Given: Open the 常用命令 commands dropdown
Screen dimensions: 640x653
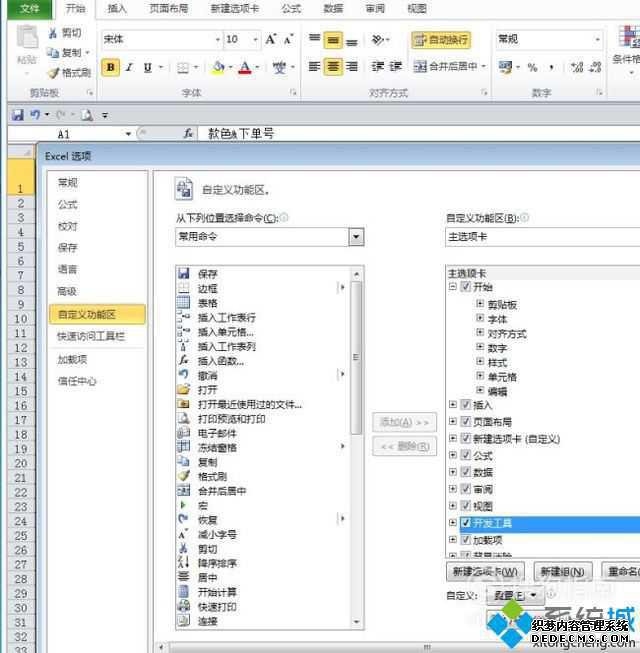Looking at the screenshot, I should (356, 237).
